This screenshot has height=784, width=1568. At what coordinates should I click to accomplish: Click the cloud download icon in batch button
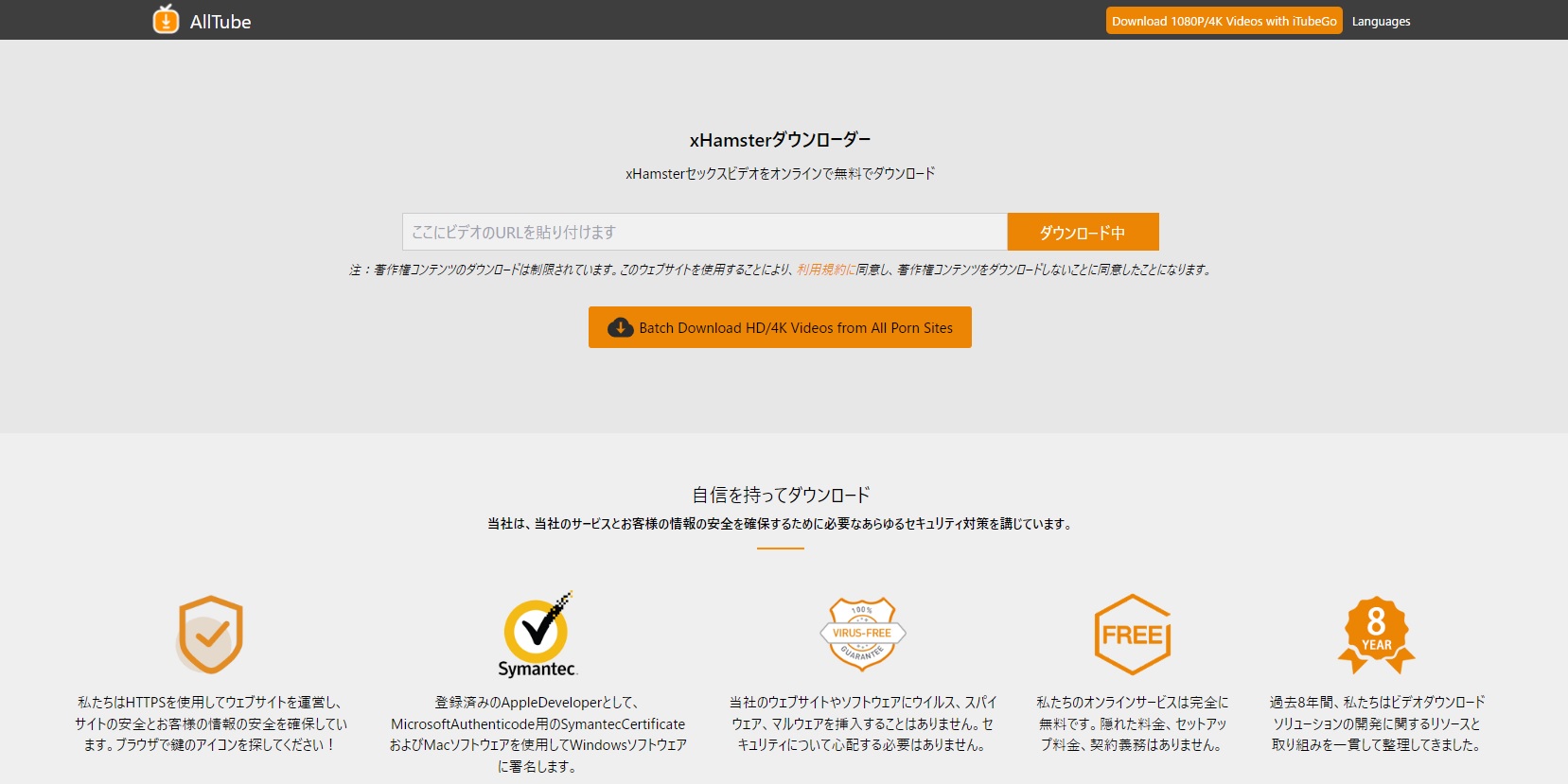pyautogui.click(x=620, y=327)
